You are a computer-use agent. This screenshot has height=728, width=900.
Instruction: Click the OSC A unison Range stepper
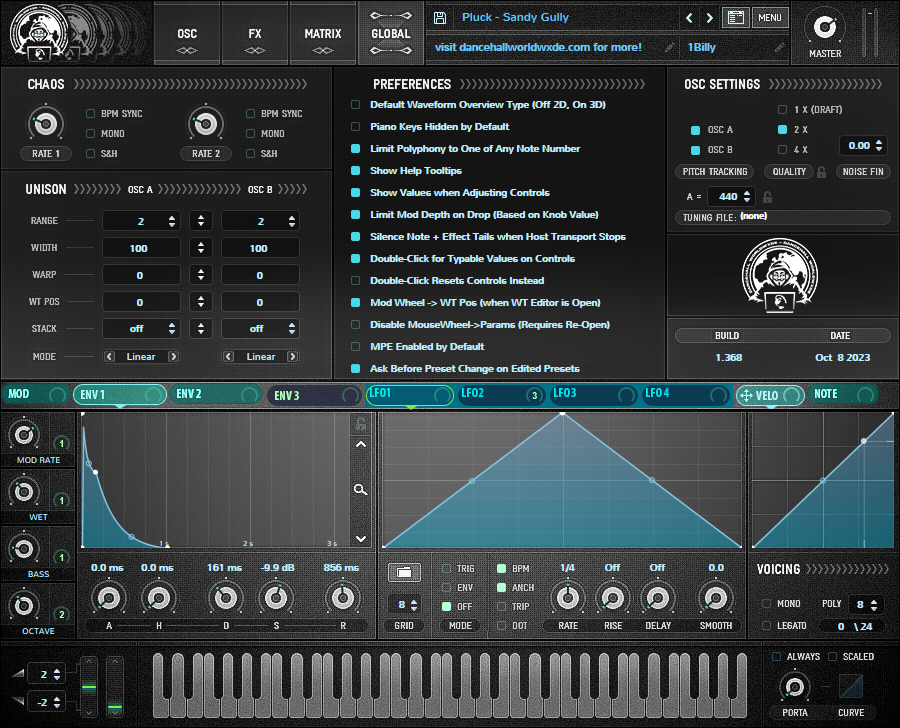pyautogui.click(x=172, y=221)
